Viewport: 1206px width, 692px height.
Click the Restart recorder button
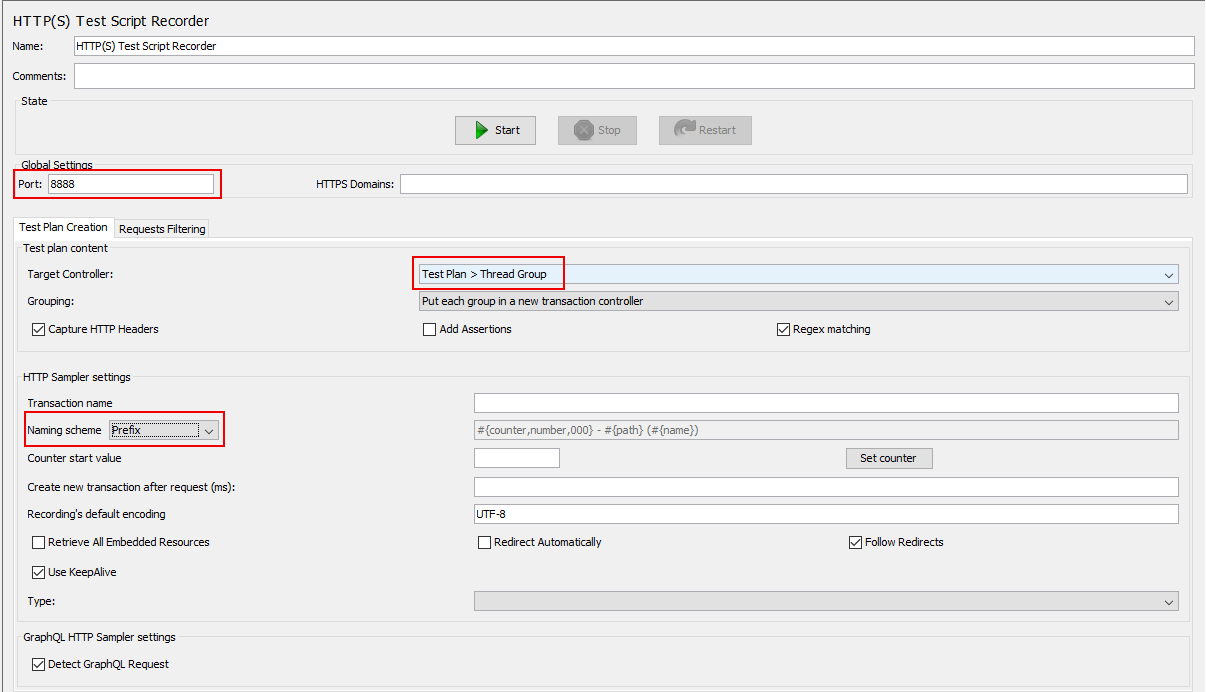[704, 130]
